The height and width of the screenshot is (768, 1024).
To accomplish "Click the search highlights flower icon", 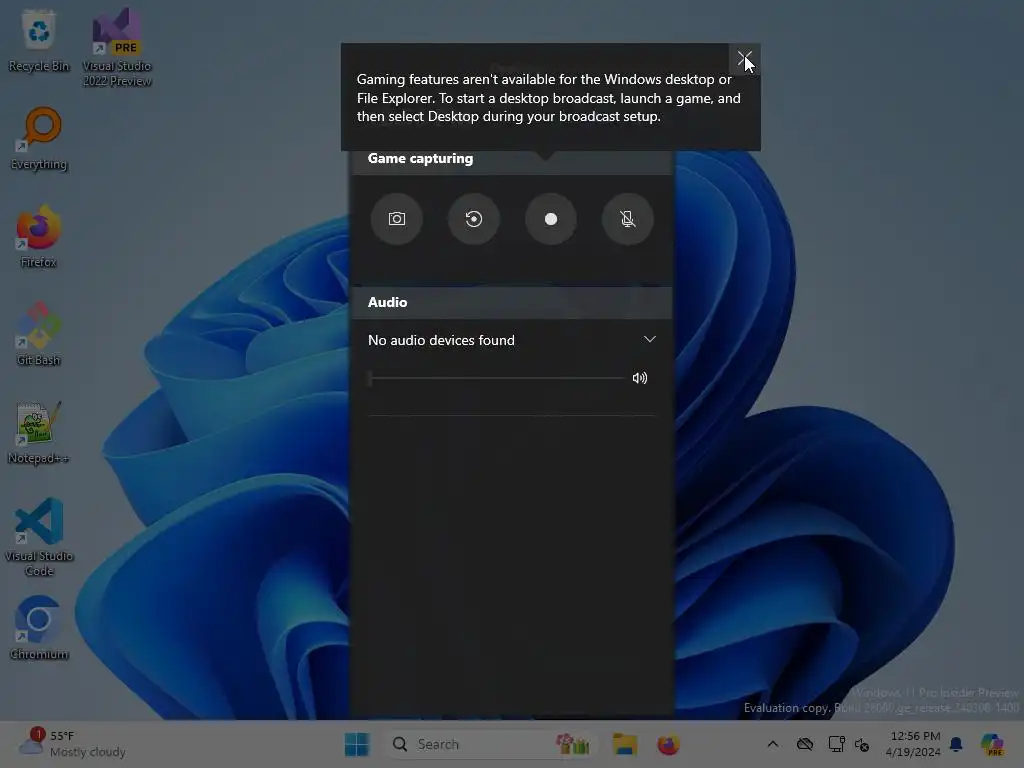I will pos(573,744).
